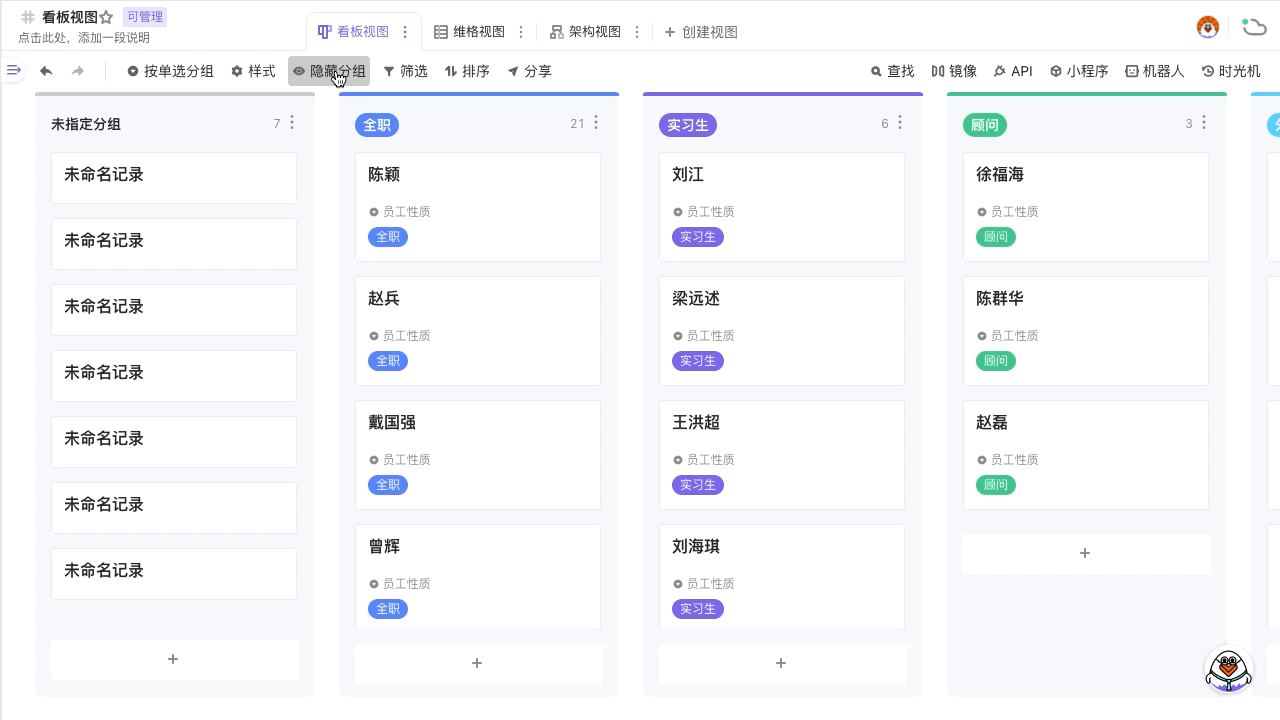Open the 实习生 group more menu
The height and width of the screenshot is (720, 1280).
click(x=900, y=122)
